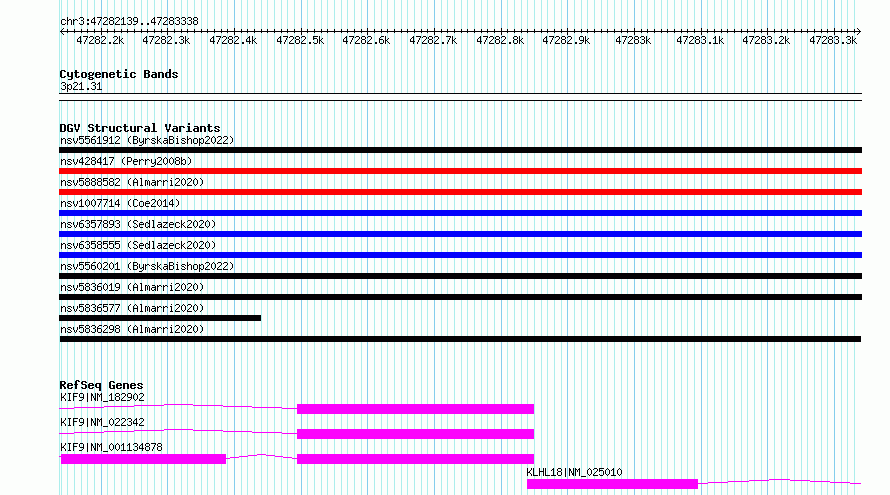Click the nsv5888582 (Almarri2020) label
This screenshot has height=495, width=890.
tap(132, 183)
